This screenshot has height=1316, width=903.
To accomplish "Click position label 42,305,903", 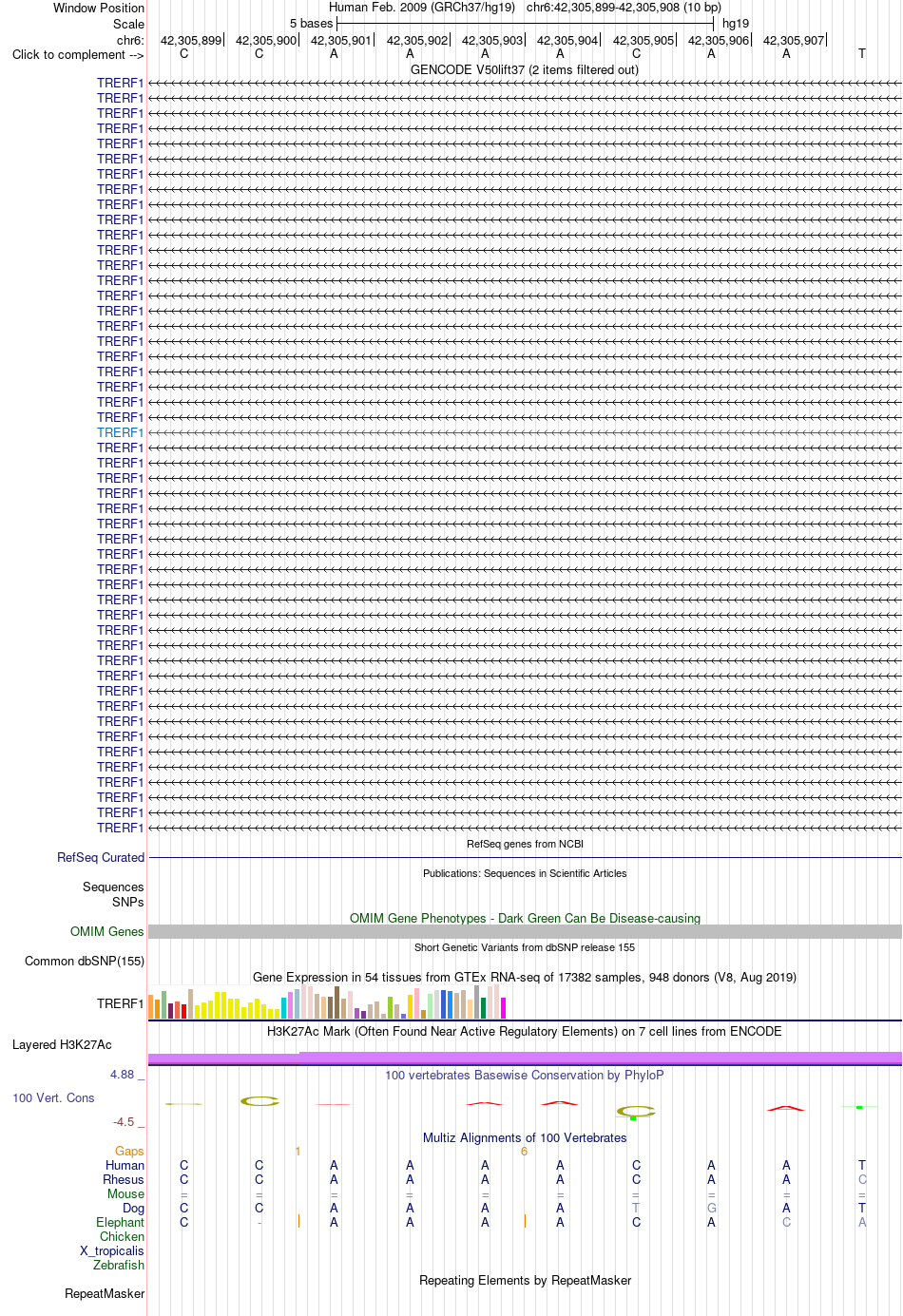I will pyautogui.click(x=492, y=41).
